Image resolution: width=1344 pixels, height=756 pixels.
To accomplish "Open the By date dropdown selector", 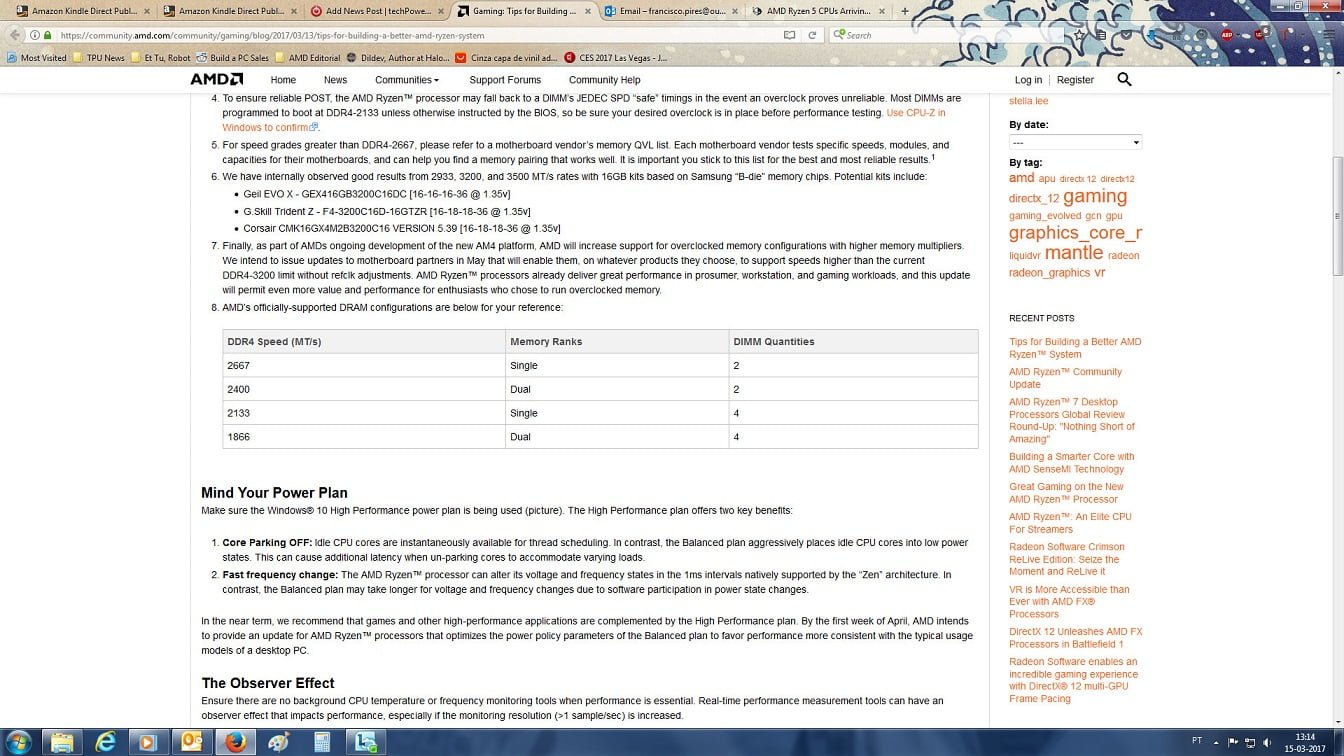I will coord(1074,143).
